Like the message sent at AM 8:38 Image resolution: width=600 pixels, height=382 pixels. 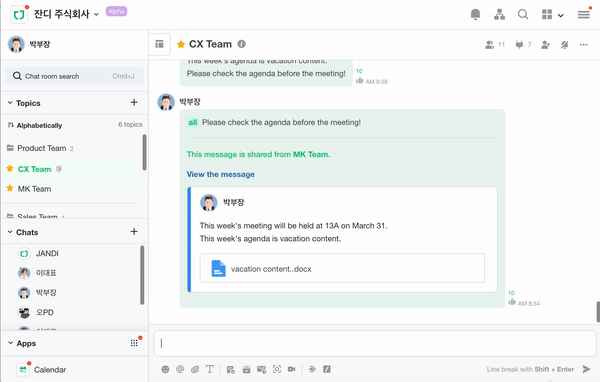(360, 80)
